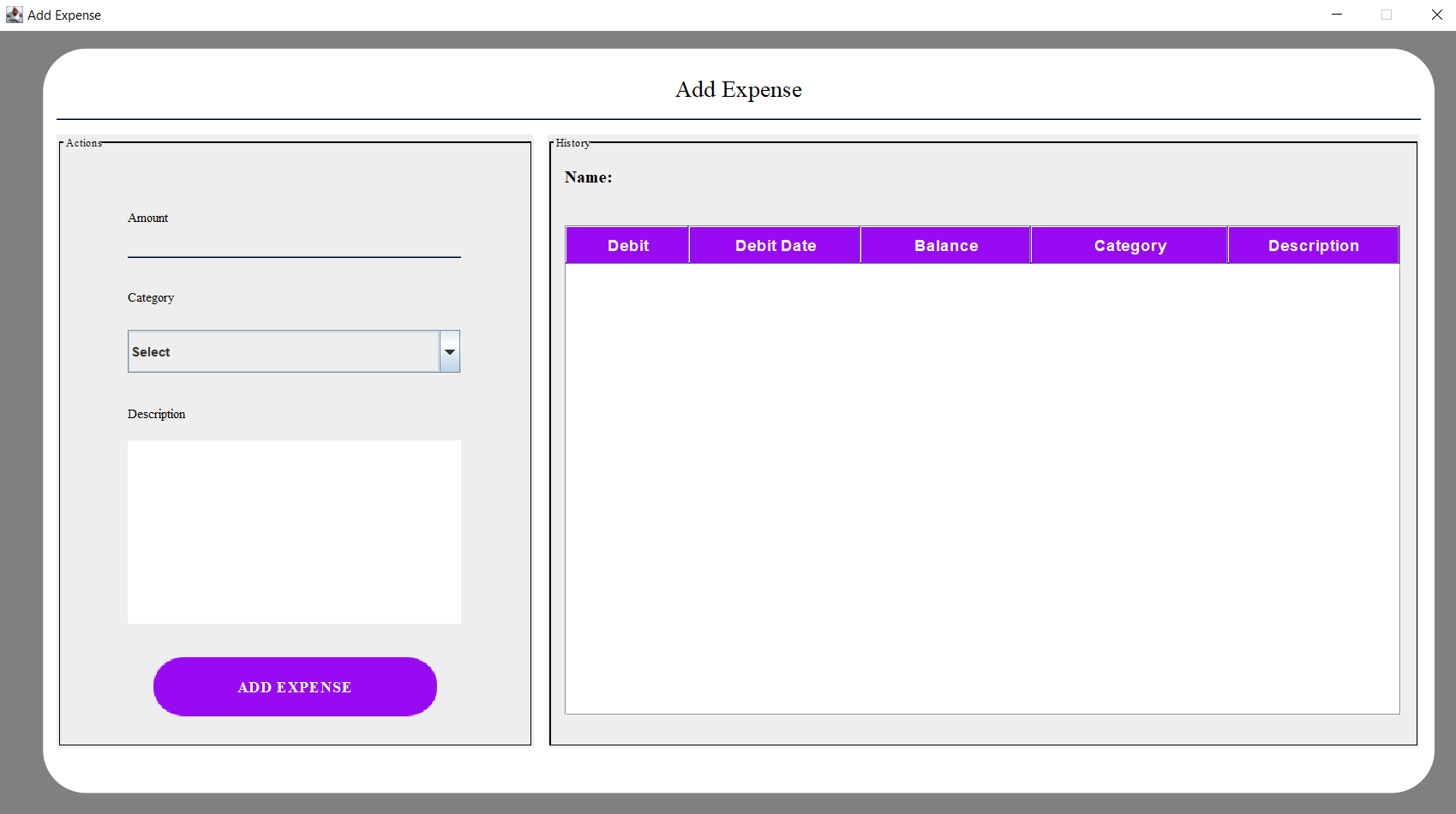Click the 'Actions' panel title
This screenshot has height=814, width=1456.
click(83, 143)
